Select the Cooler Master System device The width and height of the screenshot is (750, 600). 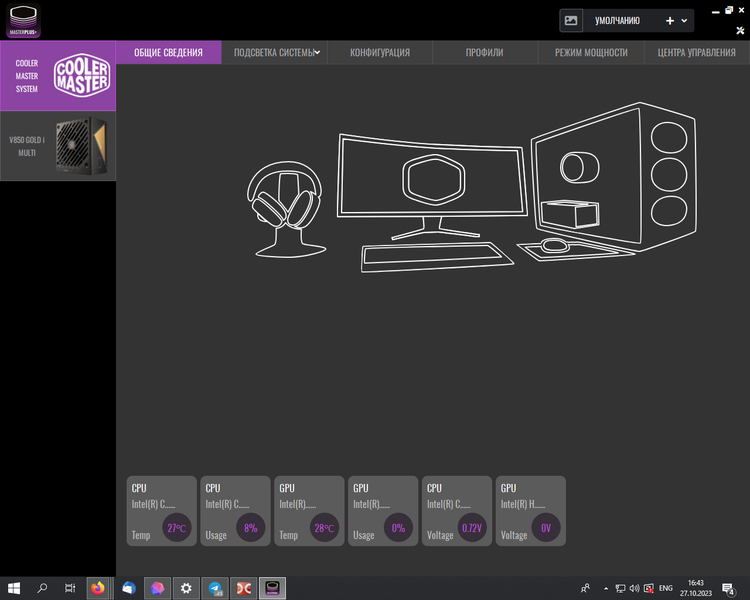58,76
